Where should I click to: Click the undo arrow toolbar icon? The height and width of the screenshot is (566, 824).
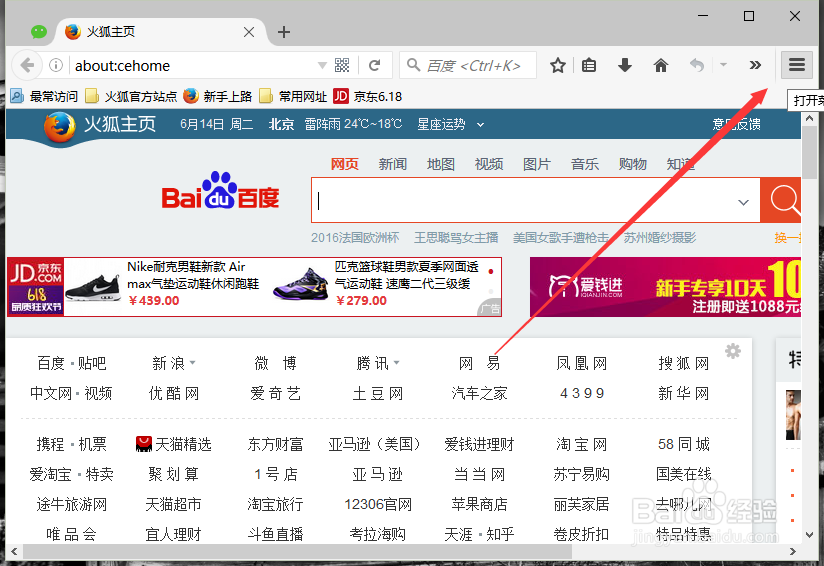coord(697,65)
